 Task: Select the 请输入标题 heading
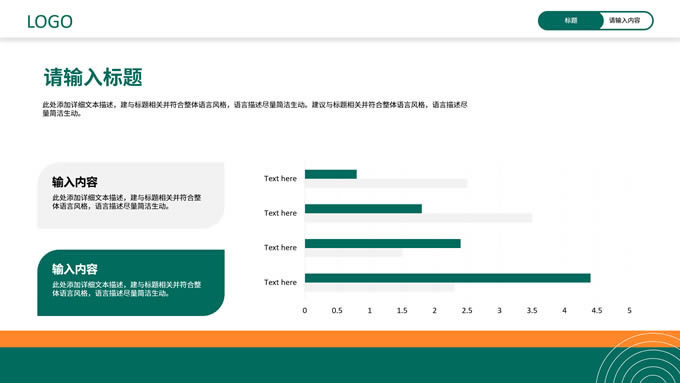coord(93,77)
